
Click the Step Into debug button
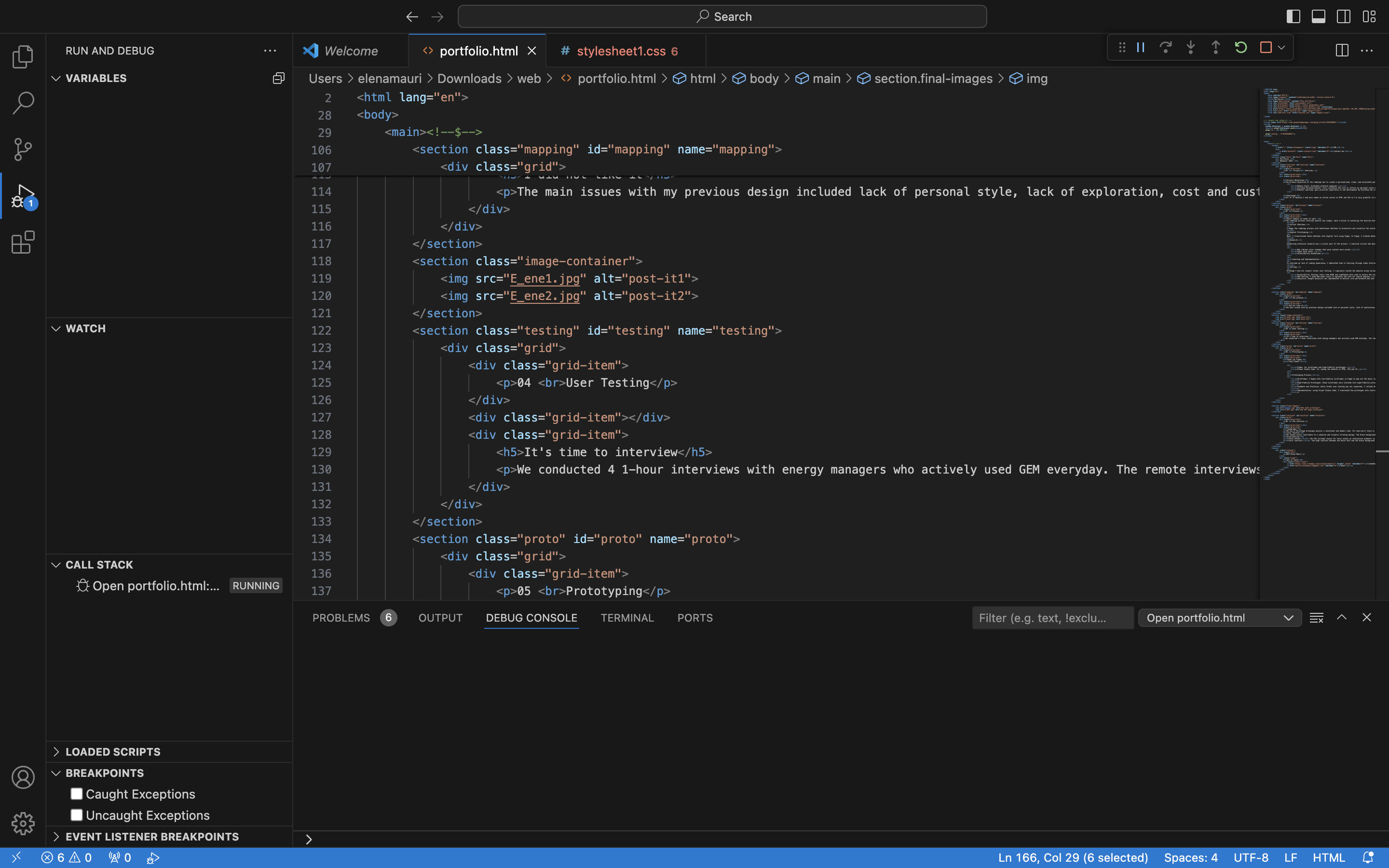coord(1190,48)
